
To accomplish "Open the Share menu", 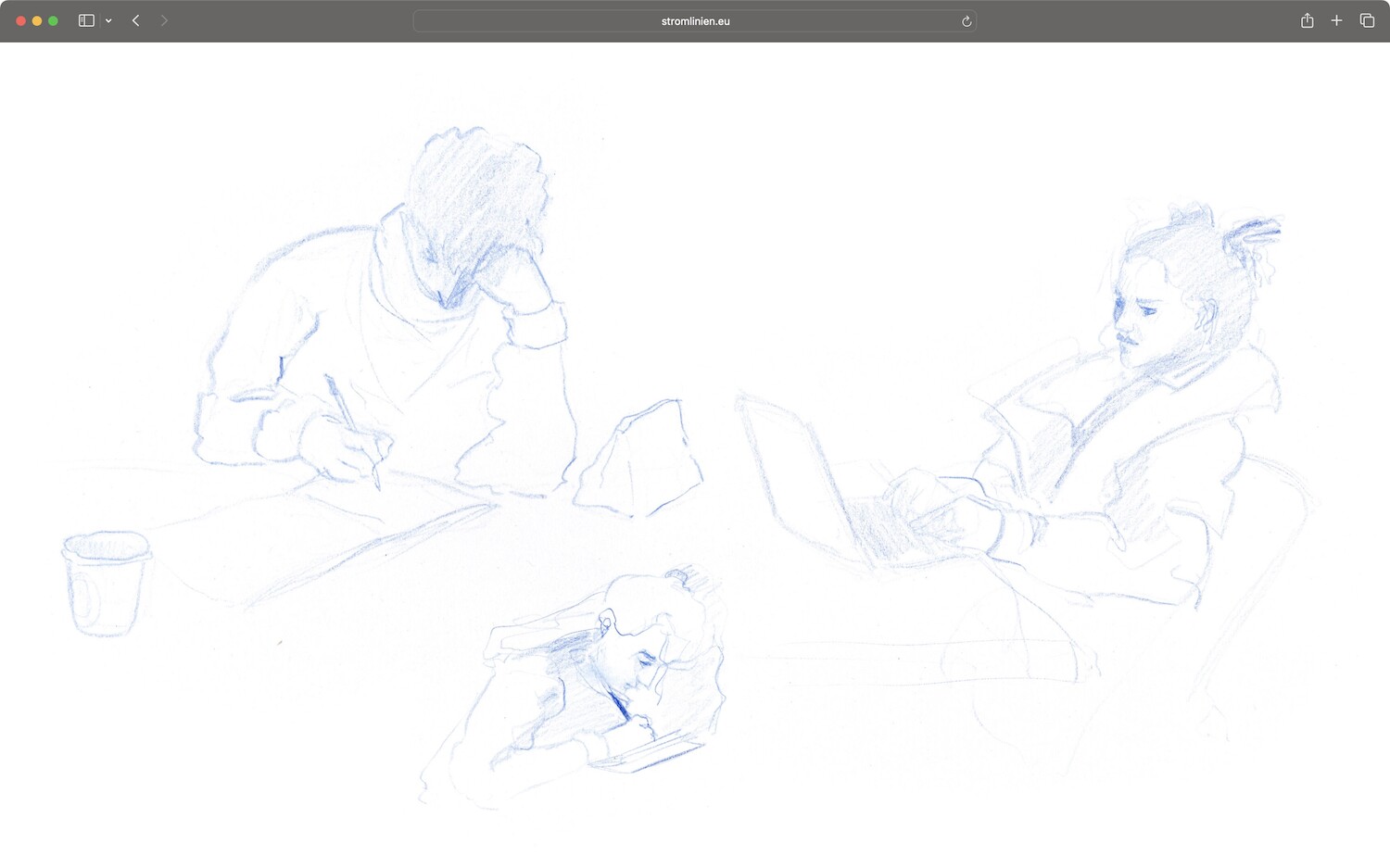I will pos(1307,20).
